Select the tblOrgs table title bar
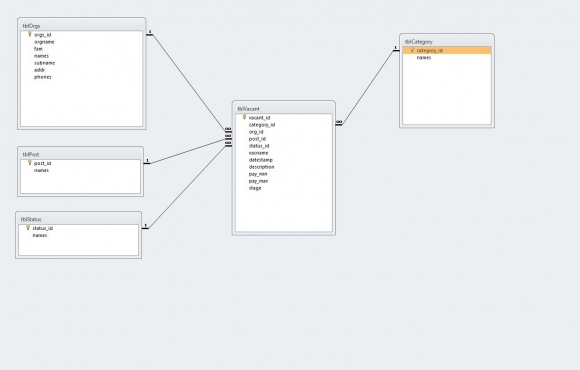The image size is (580, 370). click(x=81, y=26)
